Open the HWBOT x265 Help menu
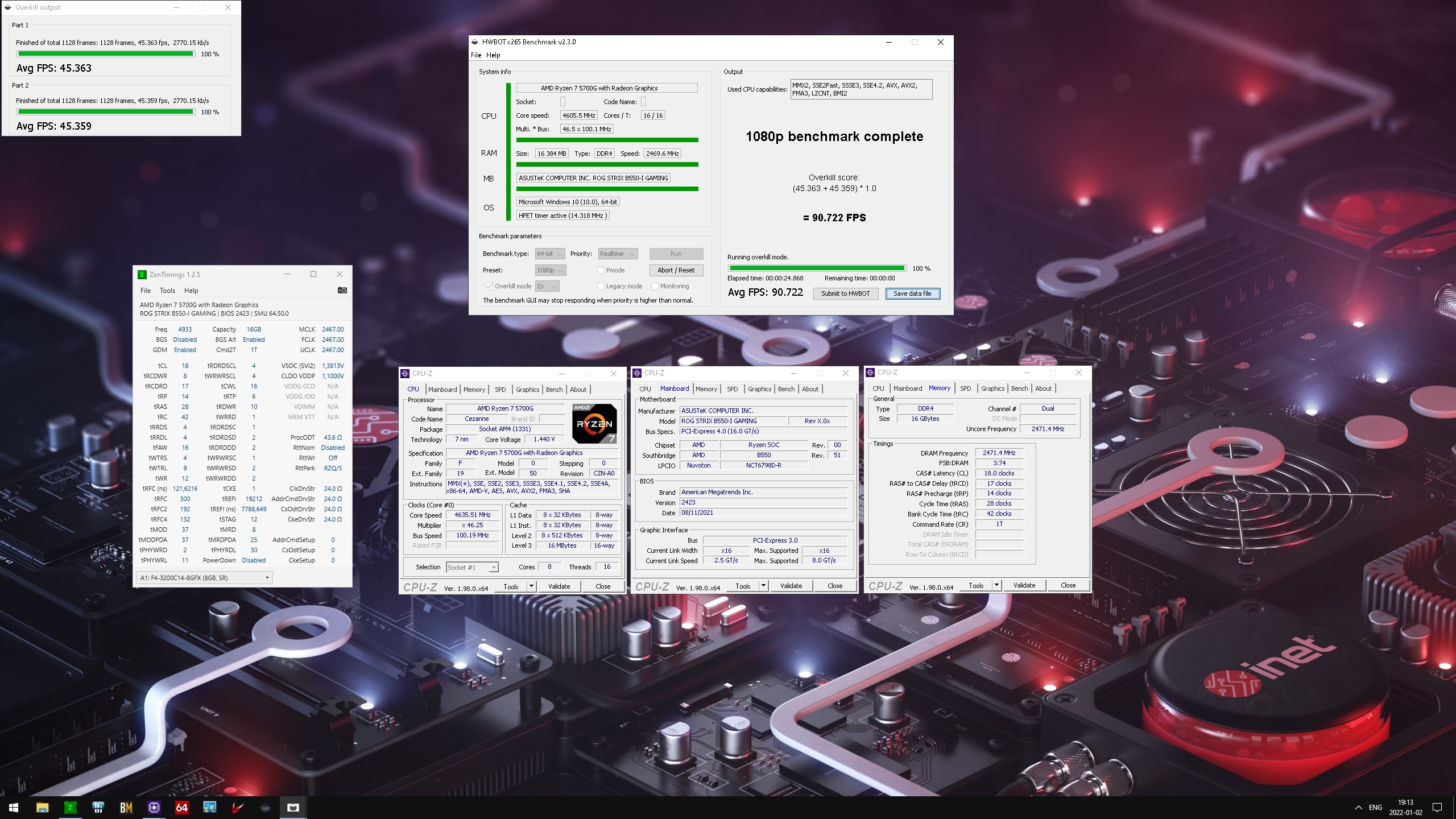The height and width of the screenshot is (819, 1456). (x=493, y=55)
